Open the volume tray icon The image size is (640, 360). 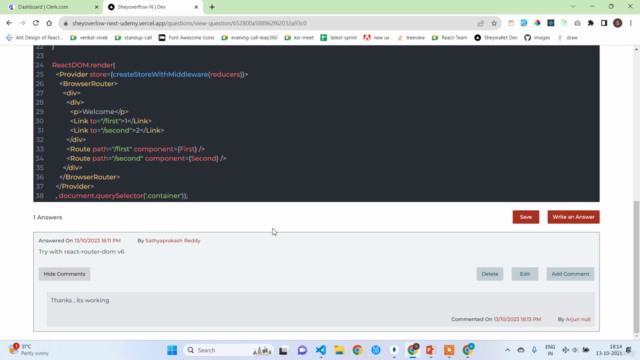tap(575, 350)
